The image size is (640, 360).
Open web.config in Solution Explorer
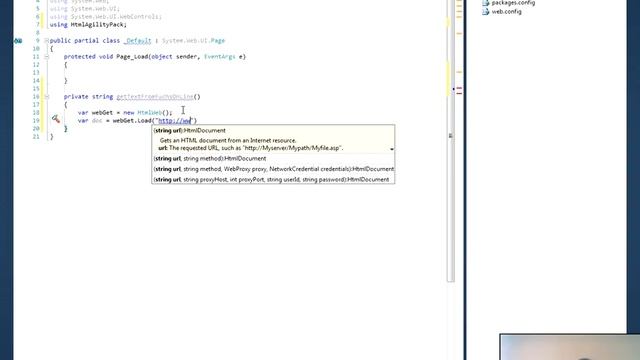click(506, 12)
